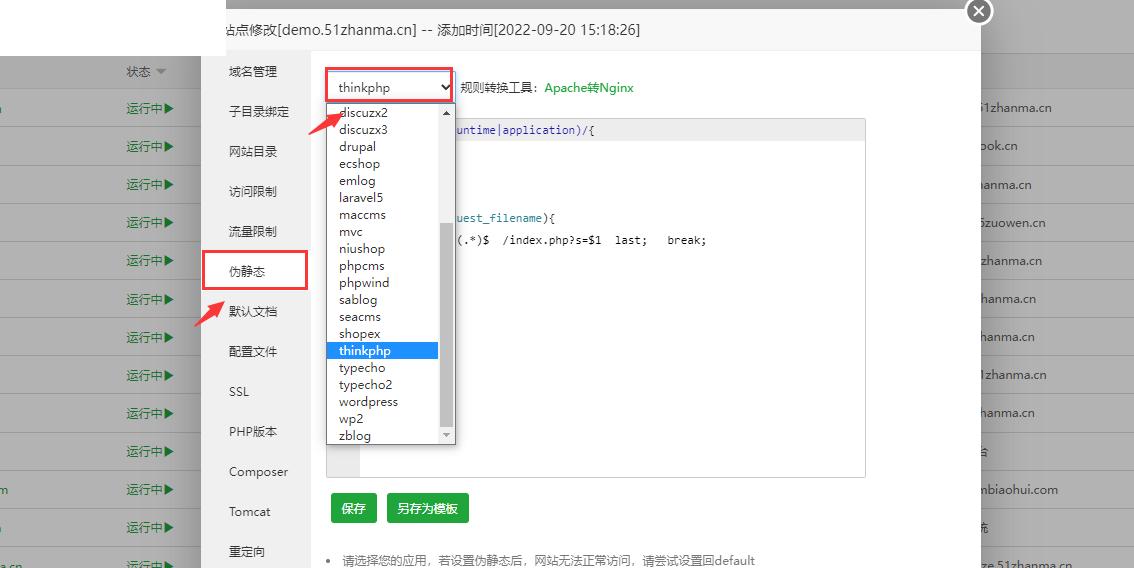This screenshot has height=568, width=1134.
Task: Open the SSL settings tab
Action: (239, 392)
